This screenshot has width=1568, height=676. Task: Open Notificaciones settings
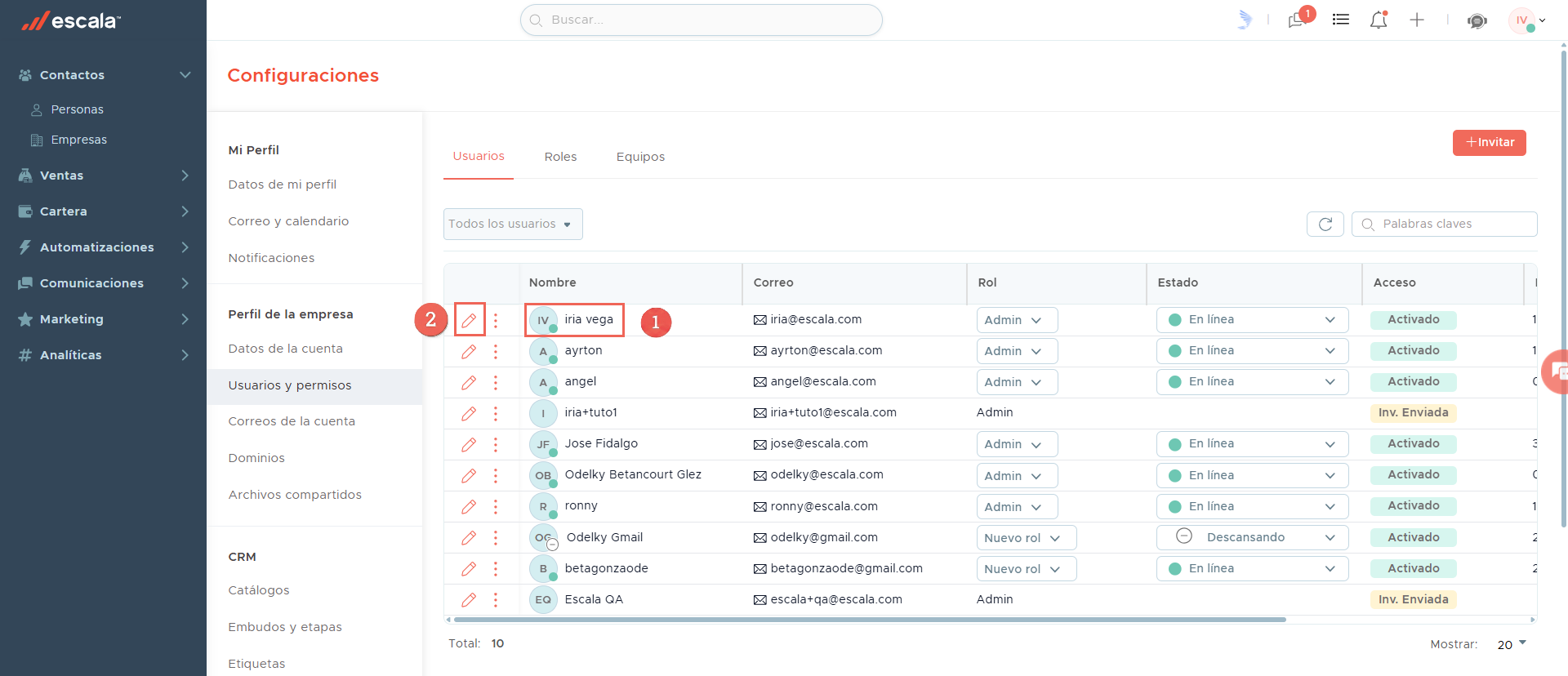pos(271,258)
